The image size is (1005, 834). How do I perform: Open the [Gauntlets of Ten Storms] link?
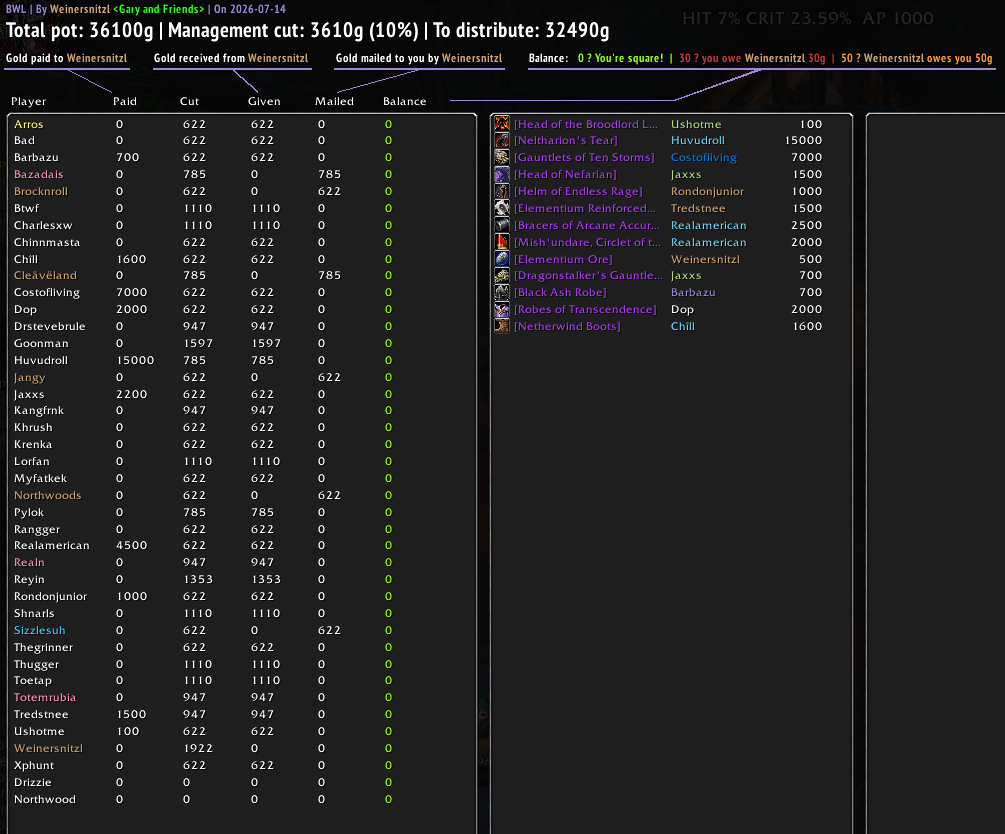584,157
